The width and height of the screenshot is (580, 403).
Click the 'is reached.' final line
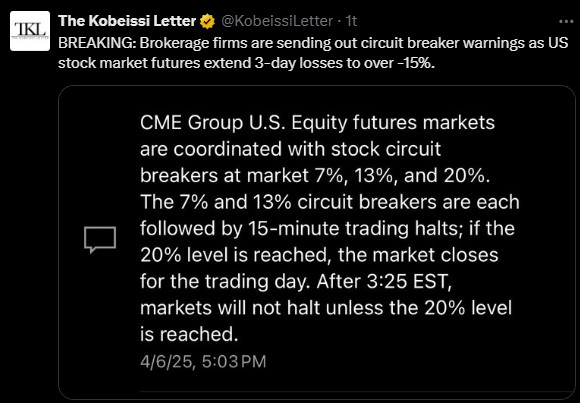tap(188, 335)
